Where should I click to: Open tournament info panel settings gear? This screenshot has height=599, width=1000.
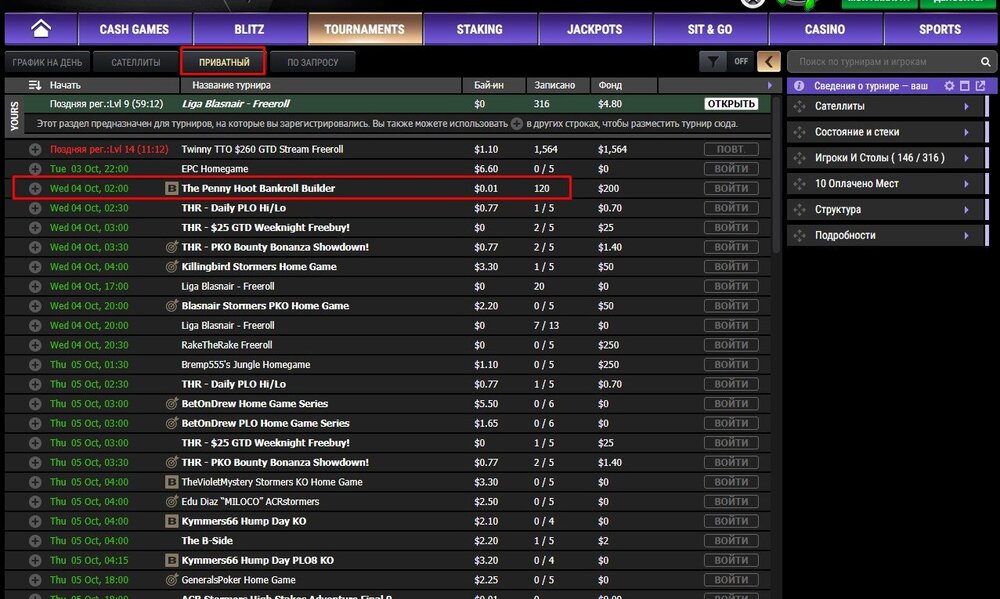(949, 87)
